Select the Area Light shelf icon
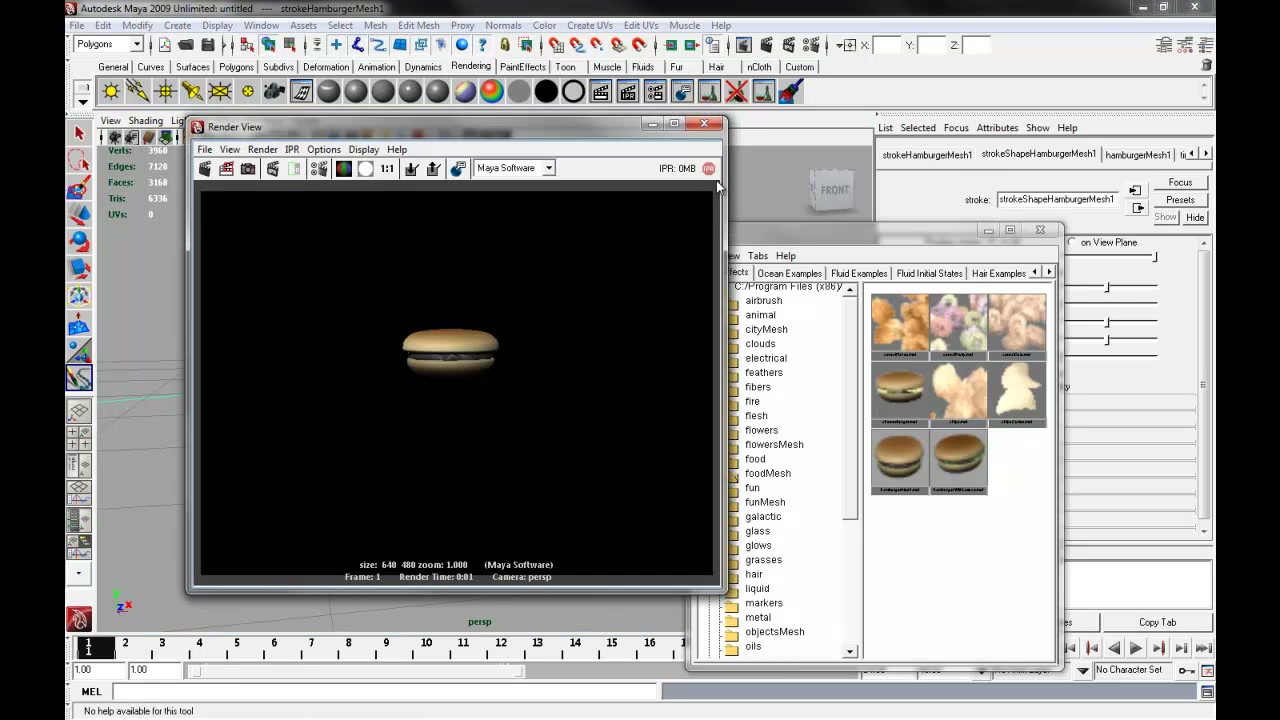 tap(220, 92)
